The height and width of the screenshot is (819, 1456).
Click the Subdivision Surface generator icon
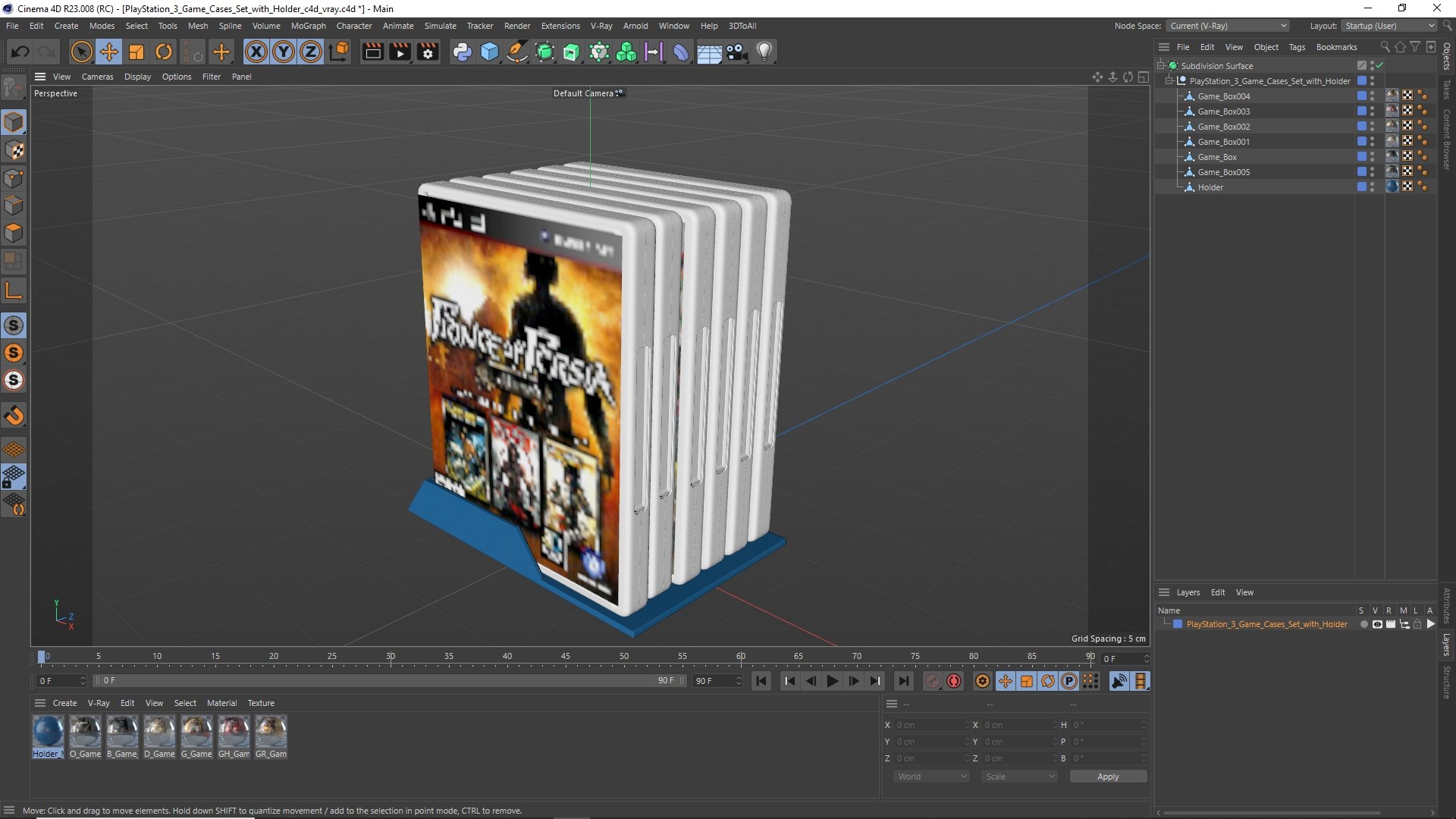[544, 52]
